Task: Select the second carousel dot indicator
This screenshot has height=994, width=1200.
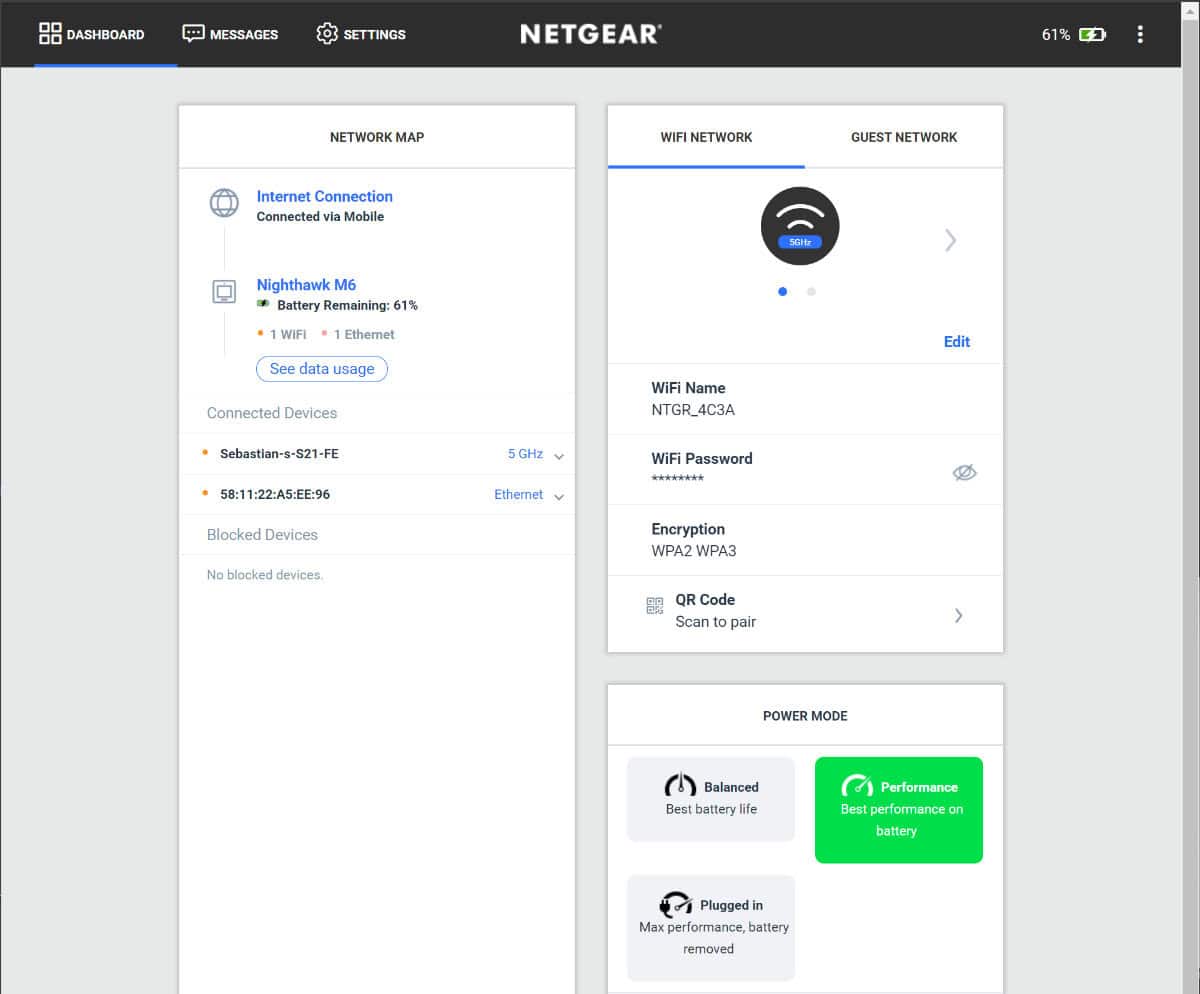Action: tap(811, 291)
